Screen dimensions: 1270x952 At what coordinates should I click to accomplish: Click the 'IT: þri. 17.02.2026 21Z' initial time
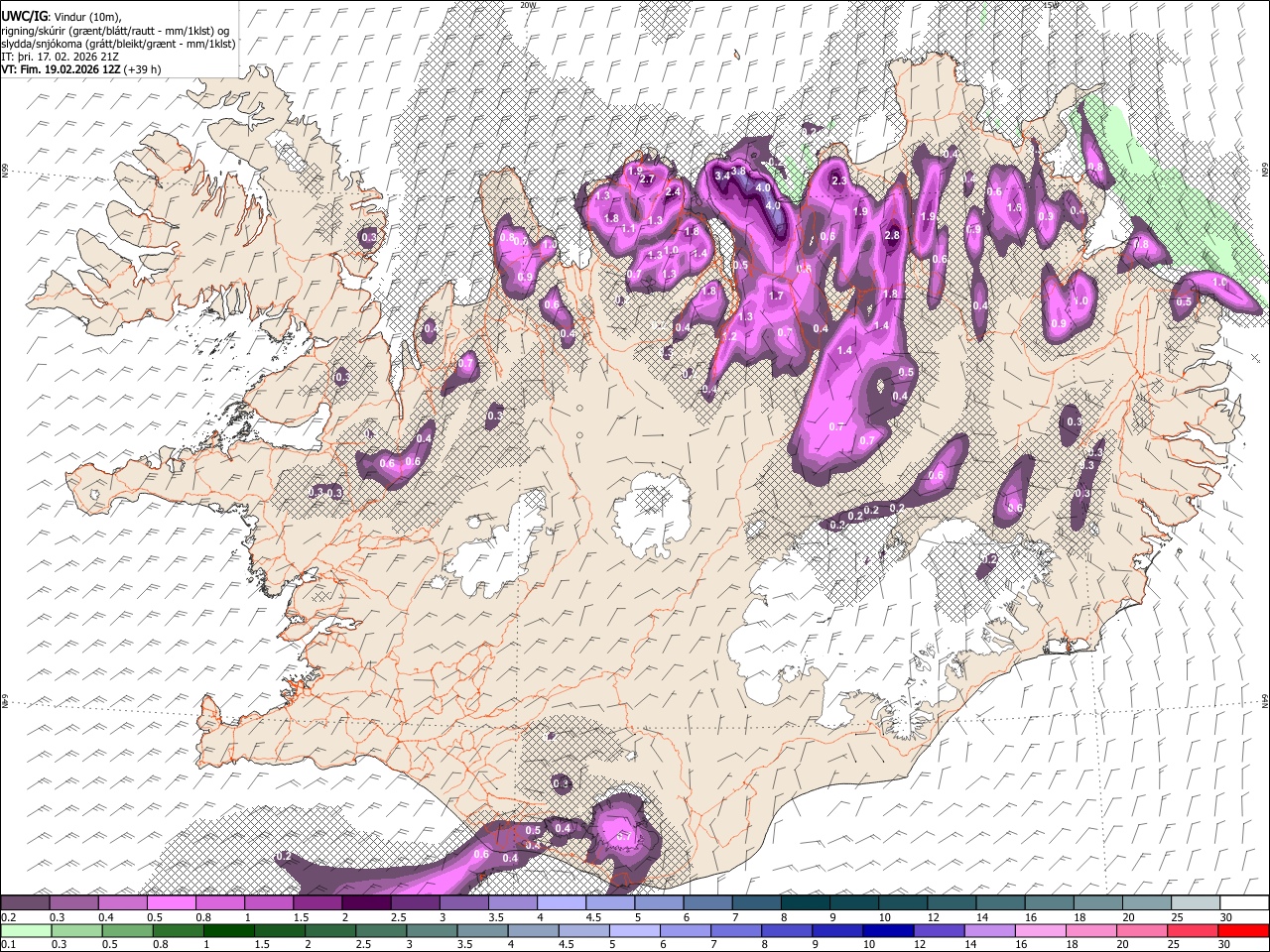point(58,57)
